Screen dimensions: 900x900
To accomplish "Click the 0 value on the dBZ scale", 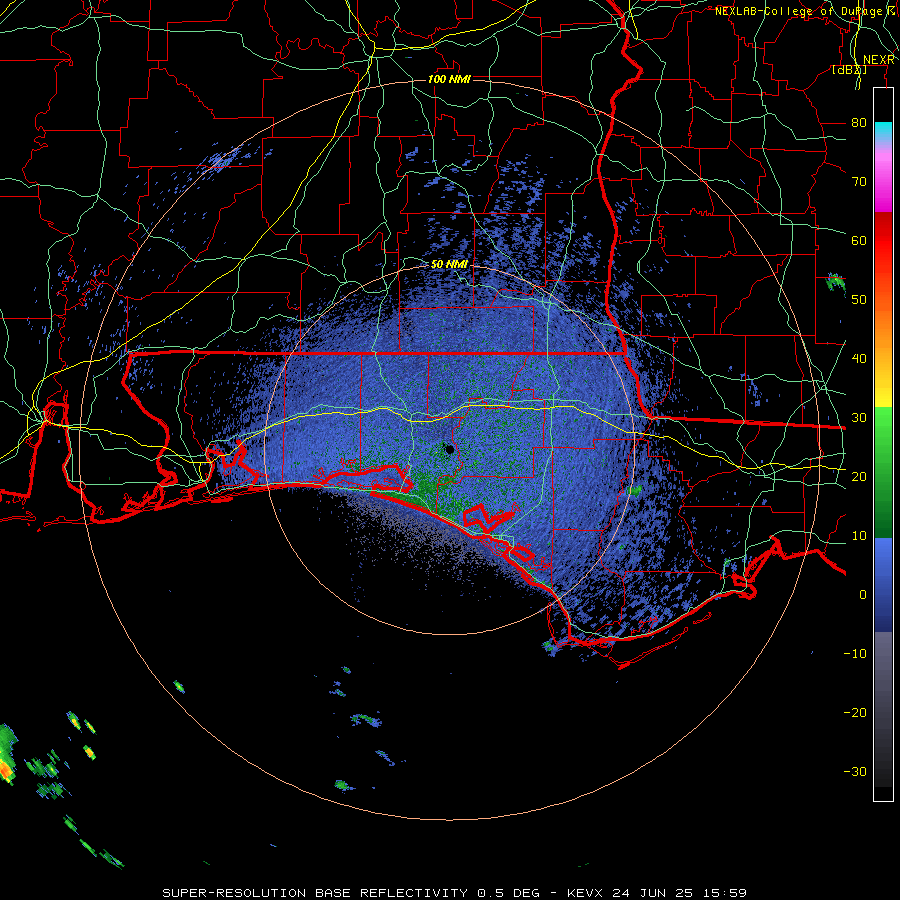I will 863,595.
